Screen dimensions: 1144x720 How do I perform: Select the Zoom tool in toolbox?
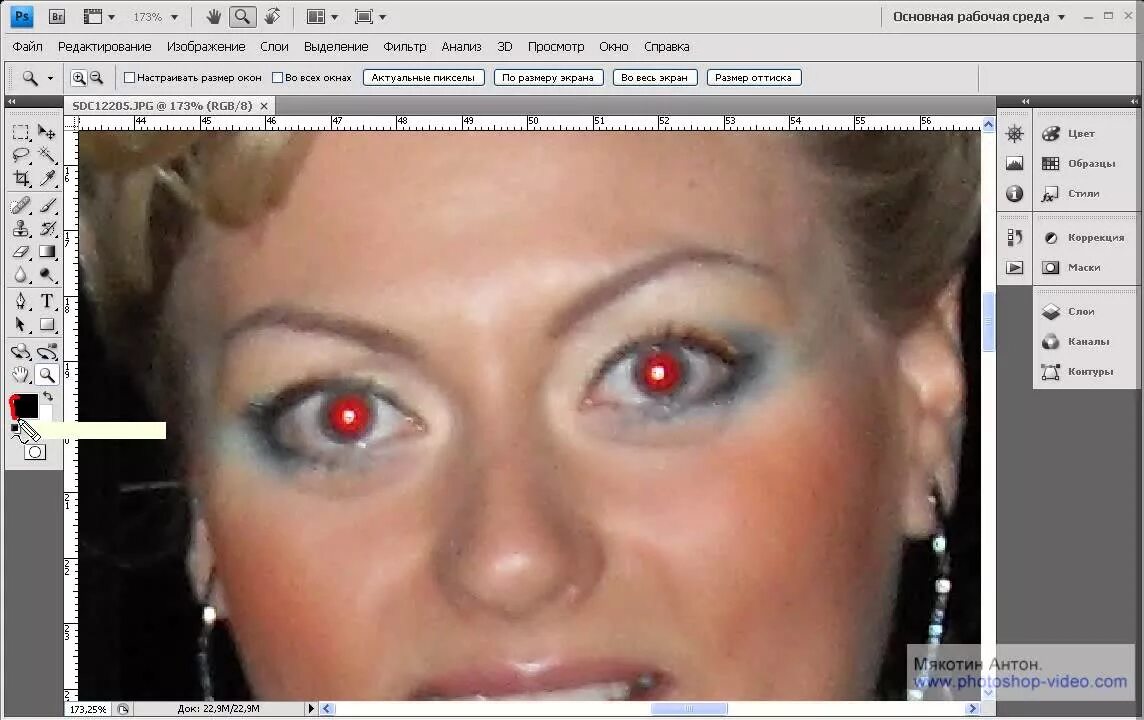[47, 375]
